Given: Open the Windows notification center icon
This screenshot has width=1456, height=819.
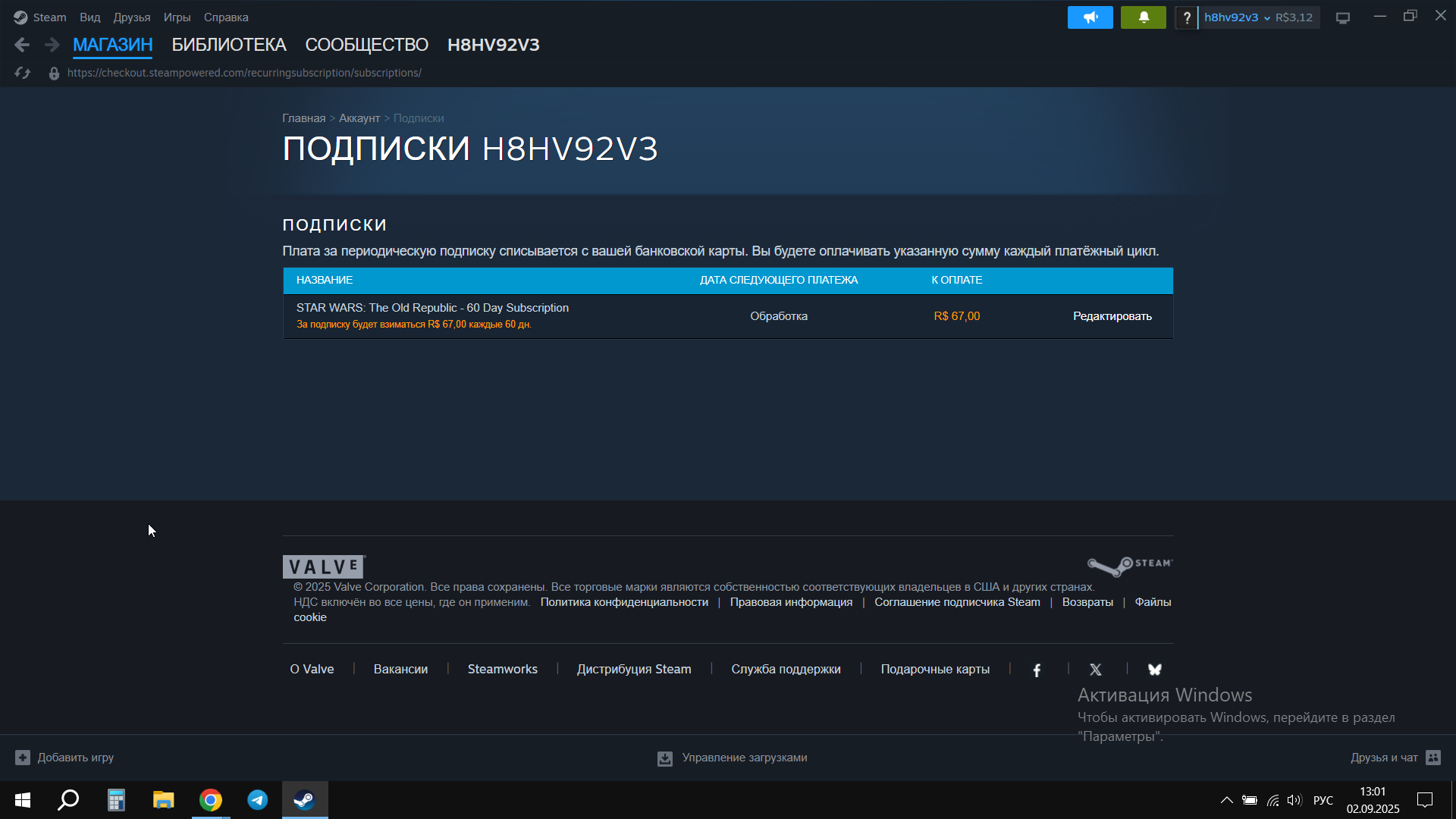Looking at the screenshot, I should click(x=1425, y=800).
